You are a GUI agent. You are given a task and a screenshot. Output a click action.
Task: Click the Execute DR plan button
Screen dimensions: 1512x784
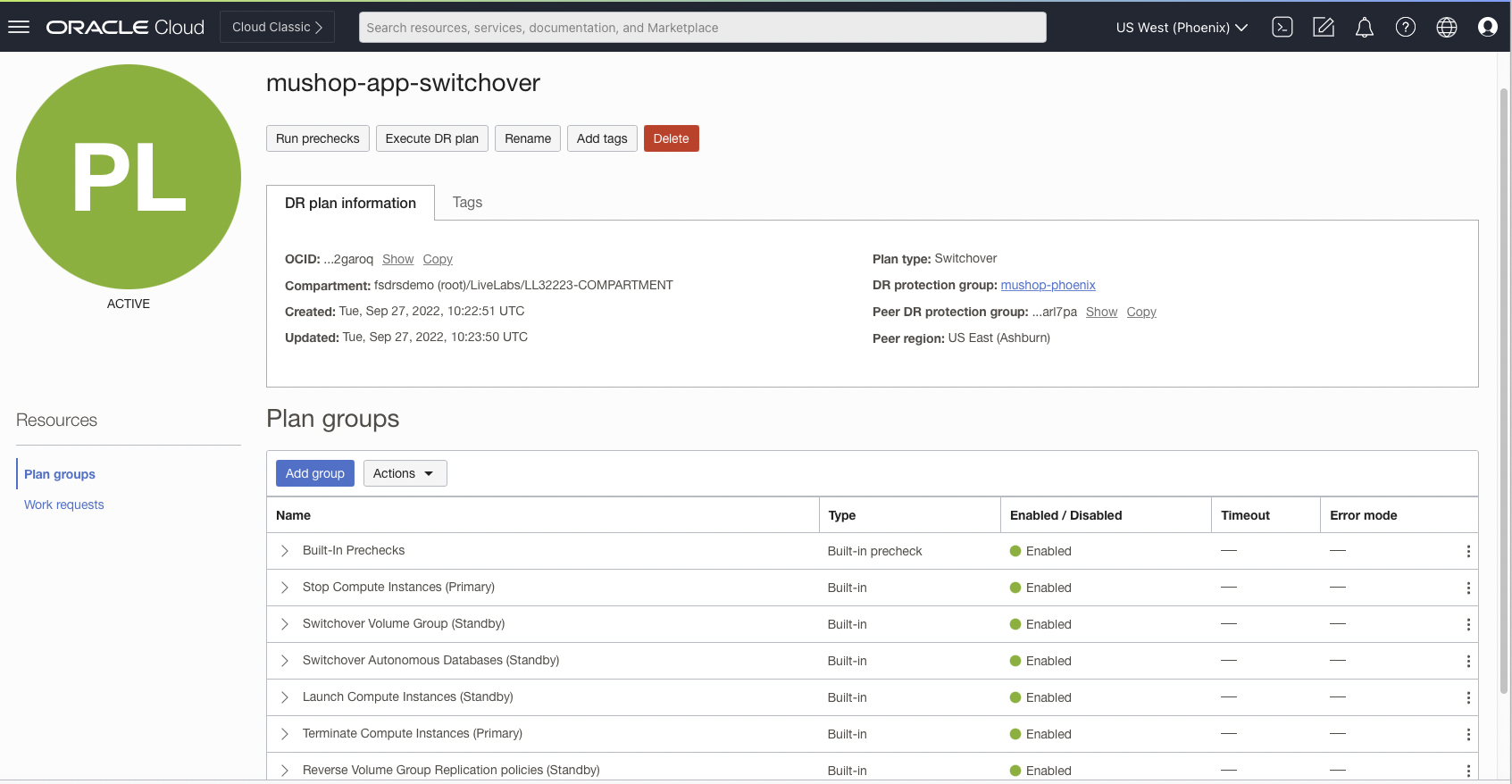tap(431, 138)
